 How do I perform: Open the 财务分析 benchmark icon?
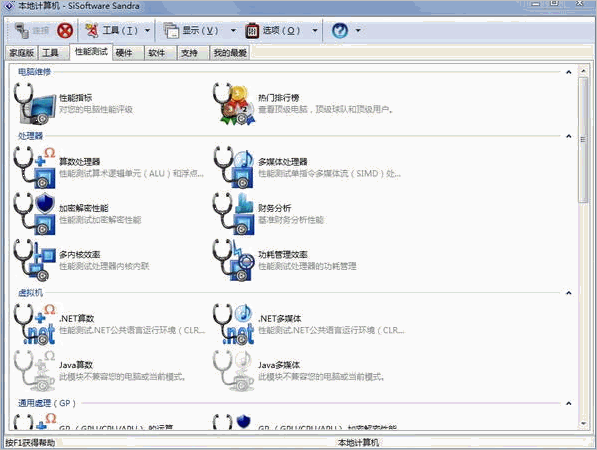pyautogui.click(x=233, y=214)
